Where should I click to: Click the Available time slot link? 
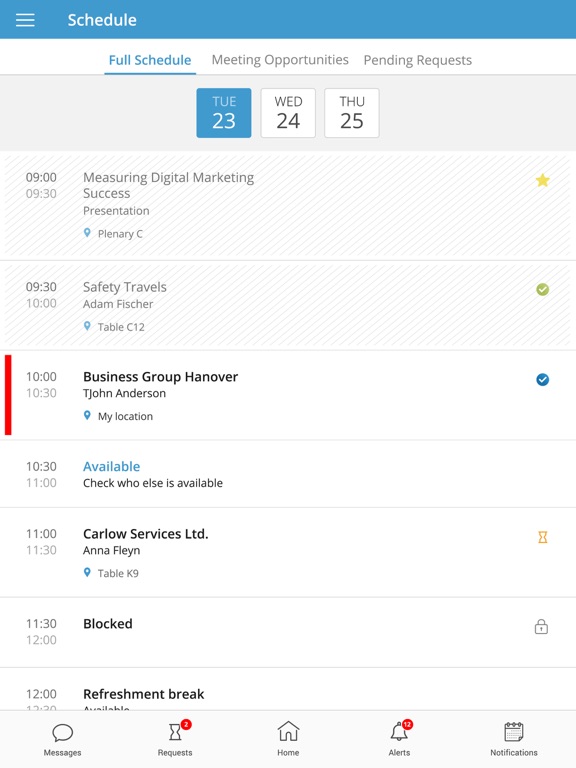(x=112, y=466)
